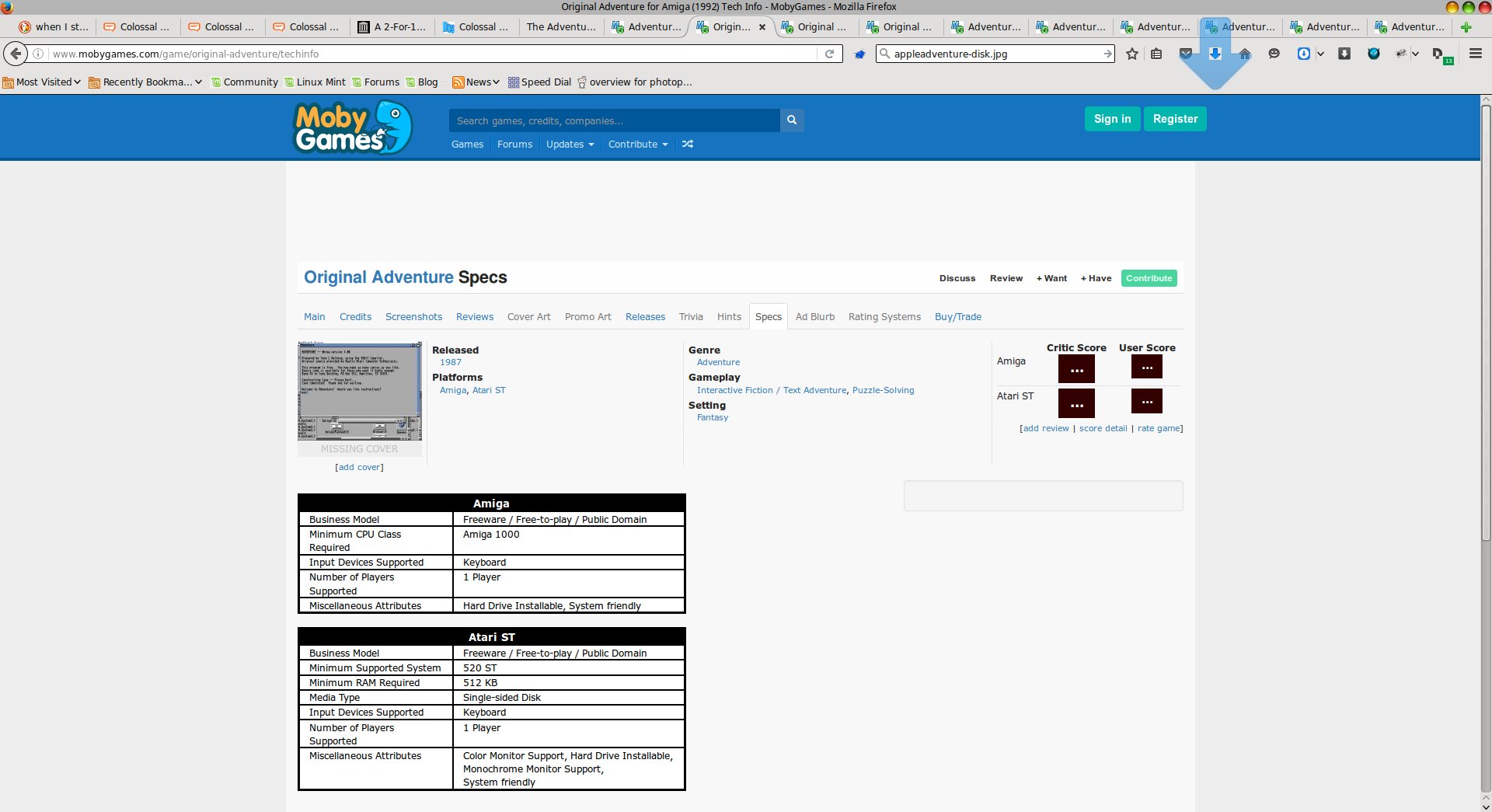Viewport: 1492px width, 812px height.
Task: Click the MobyGames search input field
Action: (x=614, y=120)
